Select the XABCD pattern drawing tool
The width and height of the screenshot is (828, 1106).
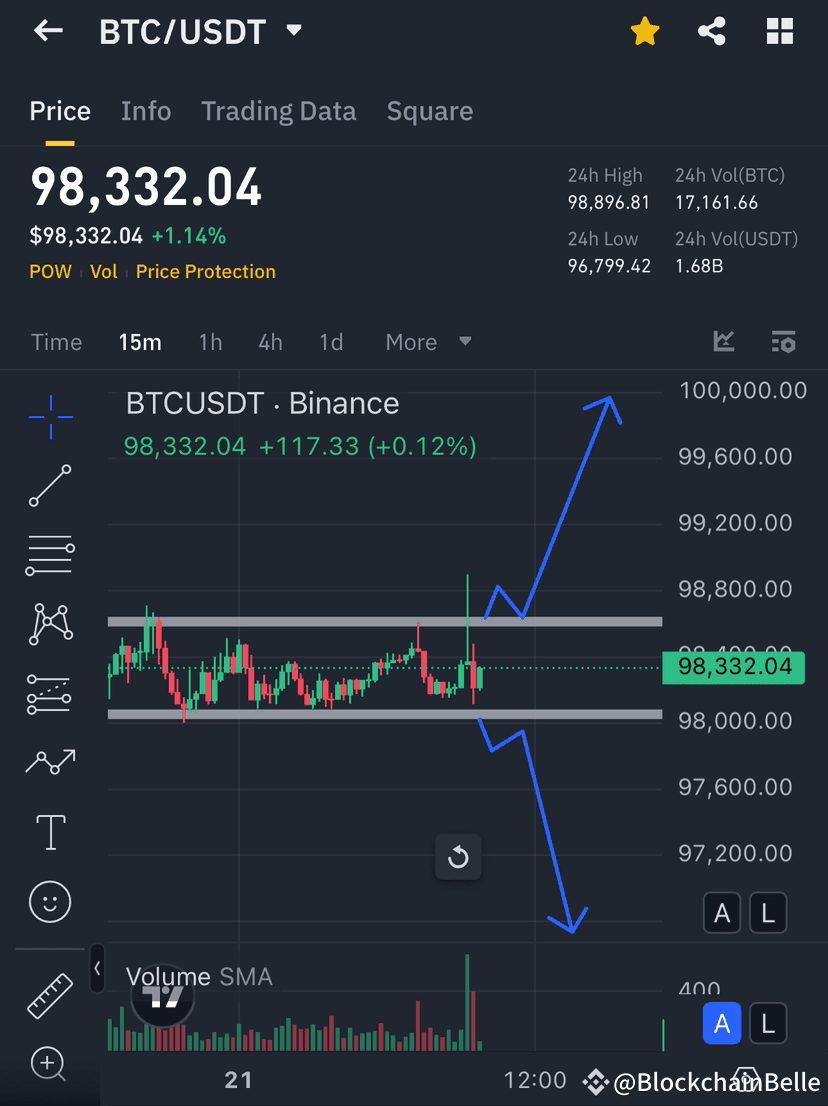pyautogui.click(x=49, y=623)
